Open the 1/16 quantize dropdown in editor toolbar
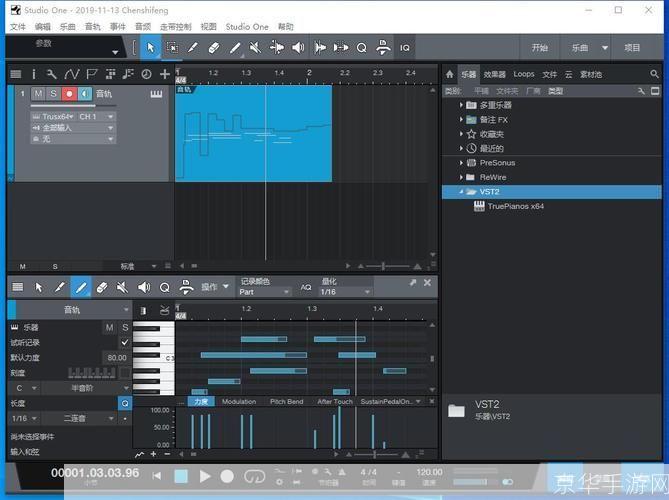The height and width of the screenshot is (500, 669). 345,292
